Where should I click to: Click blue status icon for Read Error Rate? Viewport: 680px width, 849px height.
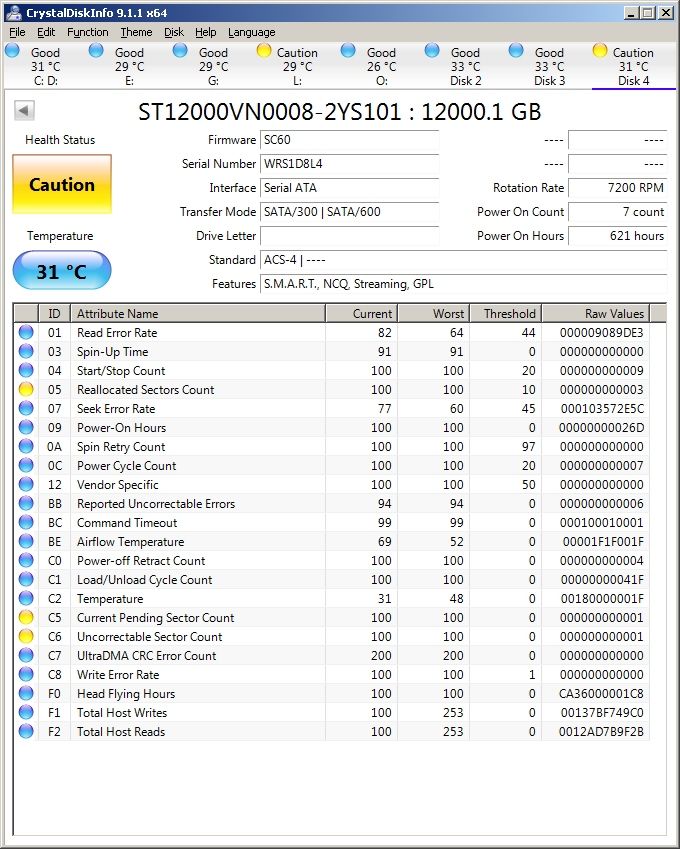pyautogui.click(x=26, y=333)
